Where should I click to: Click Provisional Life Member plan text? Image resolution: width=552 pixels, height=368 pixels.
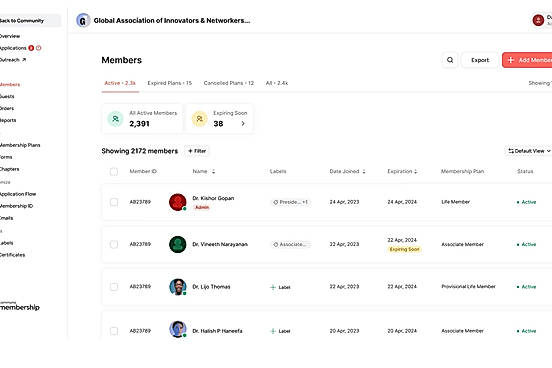(x=468, y=287)
